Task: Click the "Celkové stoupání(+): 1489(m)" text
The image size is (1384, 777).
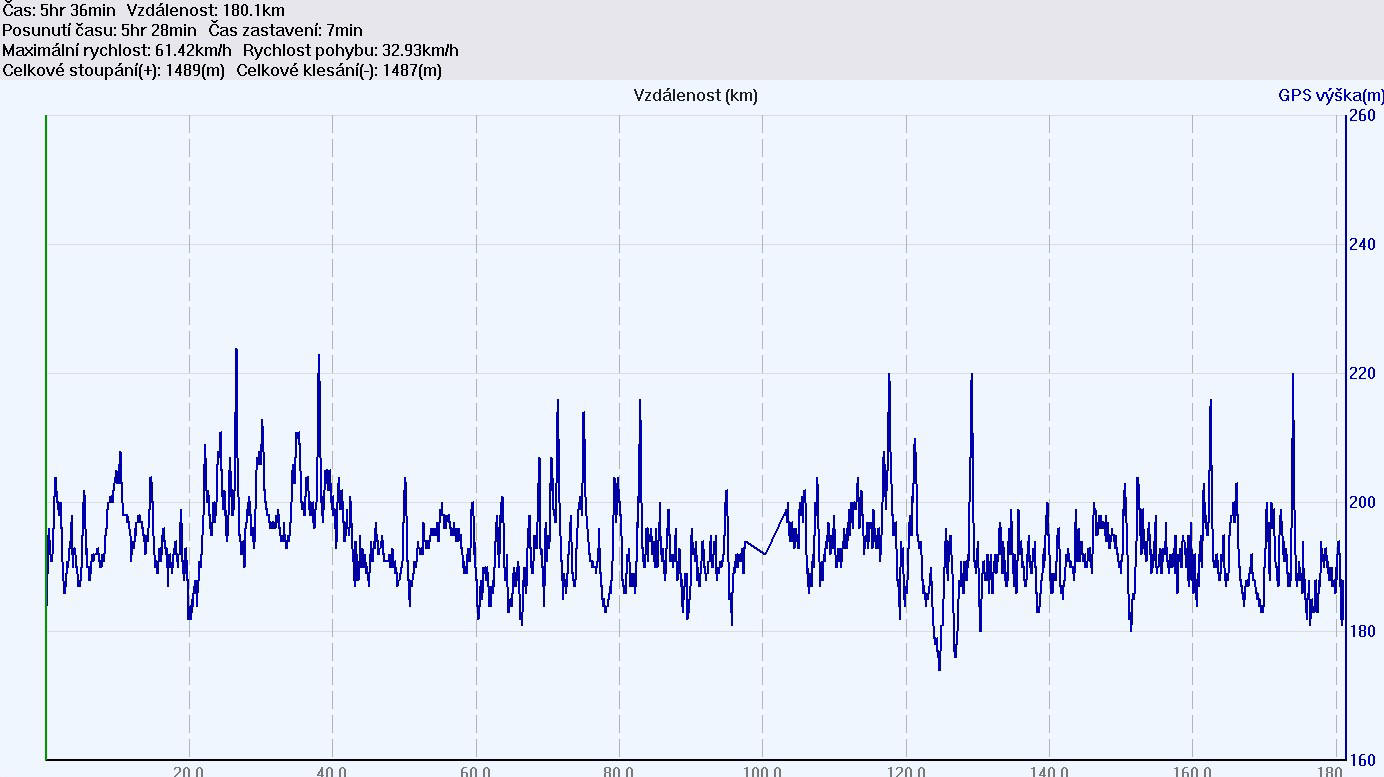Action: coord(114,70)
